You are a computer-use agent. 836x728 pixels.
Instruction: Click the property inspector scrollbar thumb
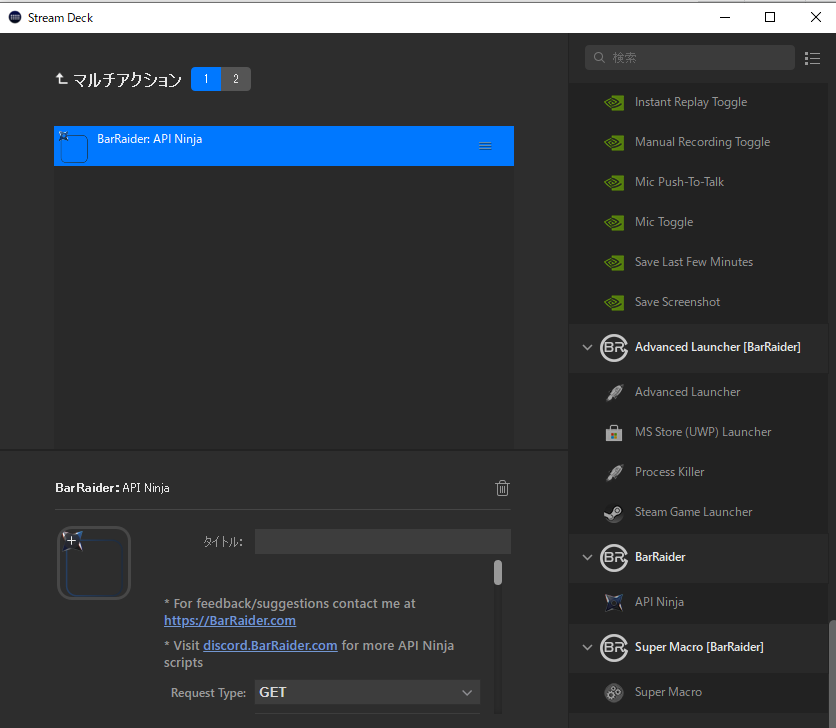point(498,573)
